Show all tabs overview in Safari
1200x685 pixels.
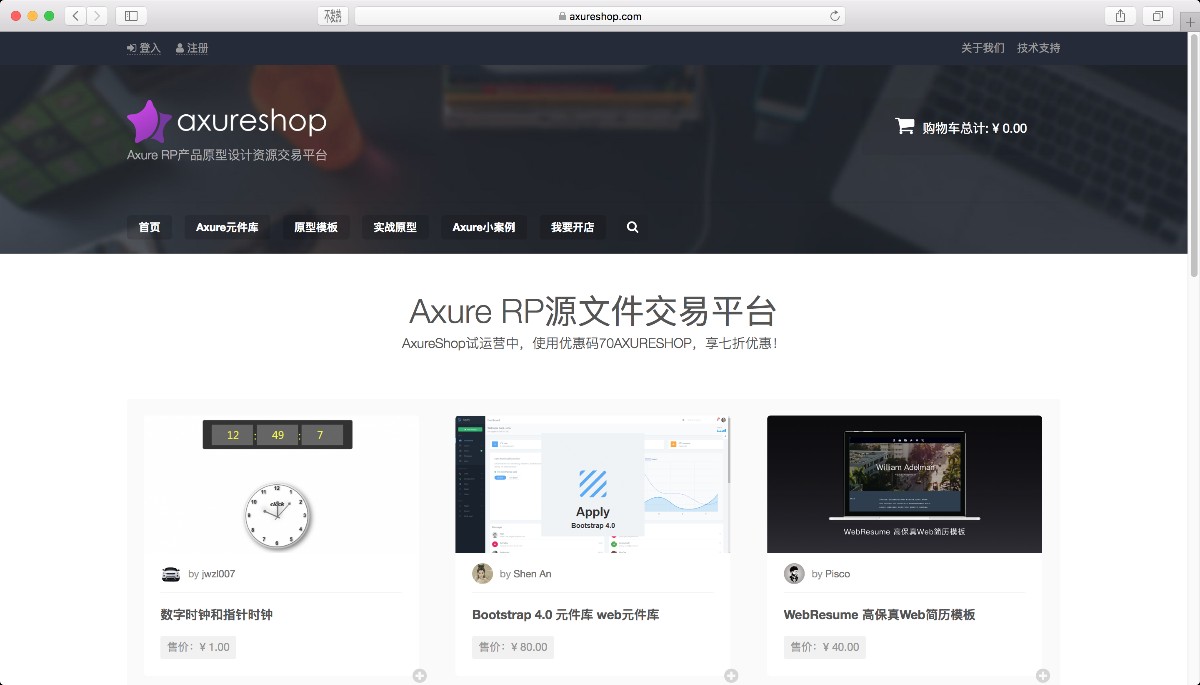[1158, 16]
